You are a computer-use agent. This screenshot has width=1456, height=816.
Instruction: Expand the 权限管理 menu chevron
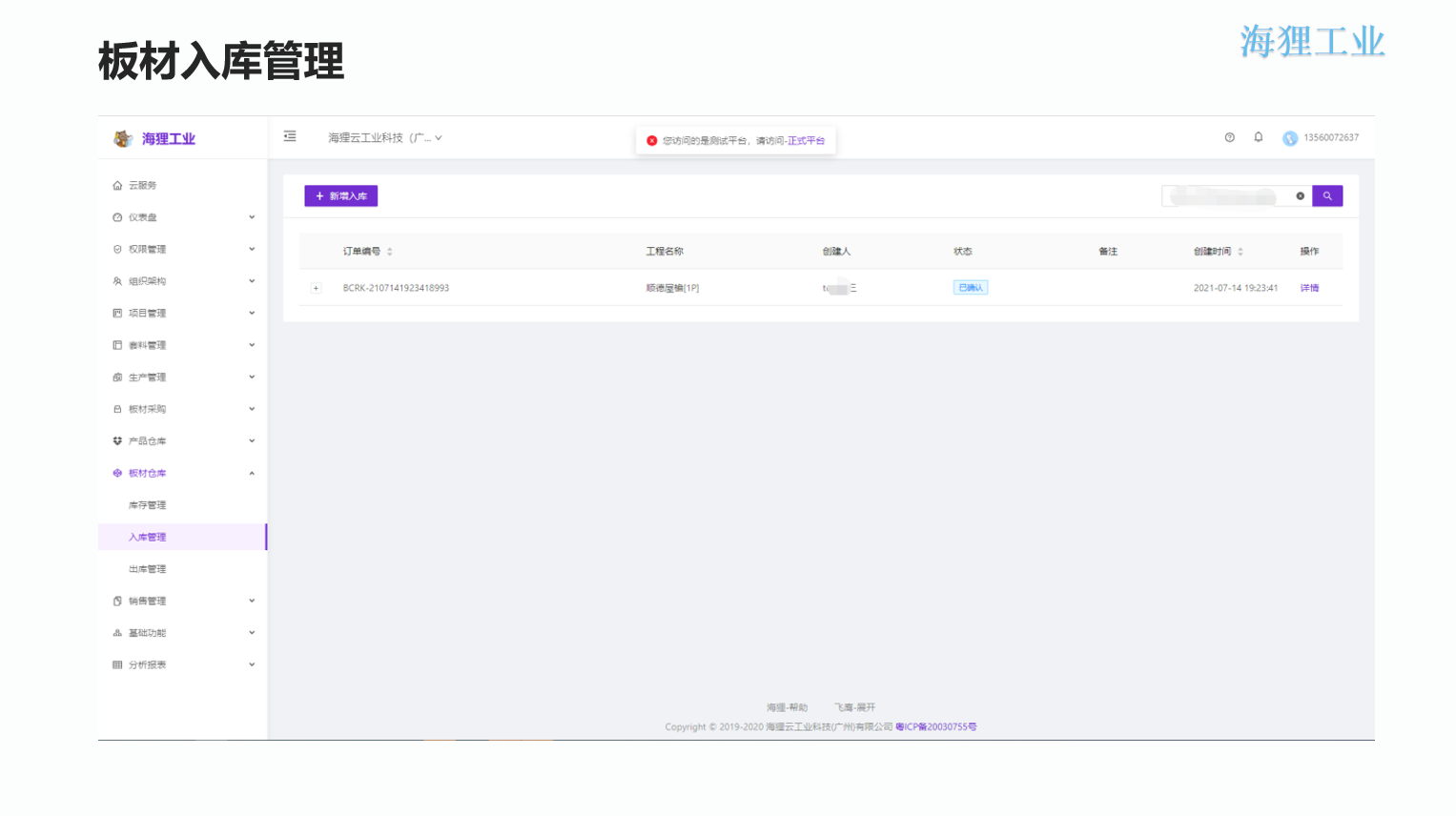pos(252,250)
